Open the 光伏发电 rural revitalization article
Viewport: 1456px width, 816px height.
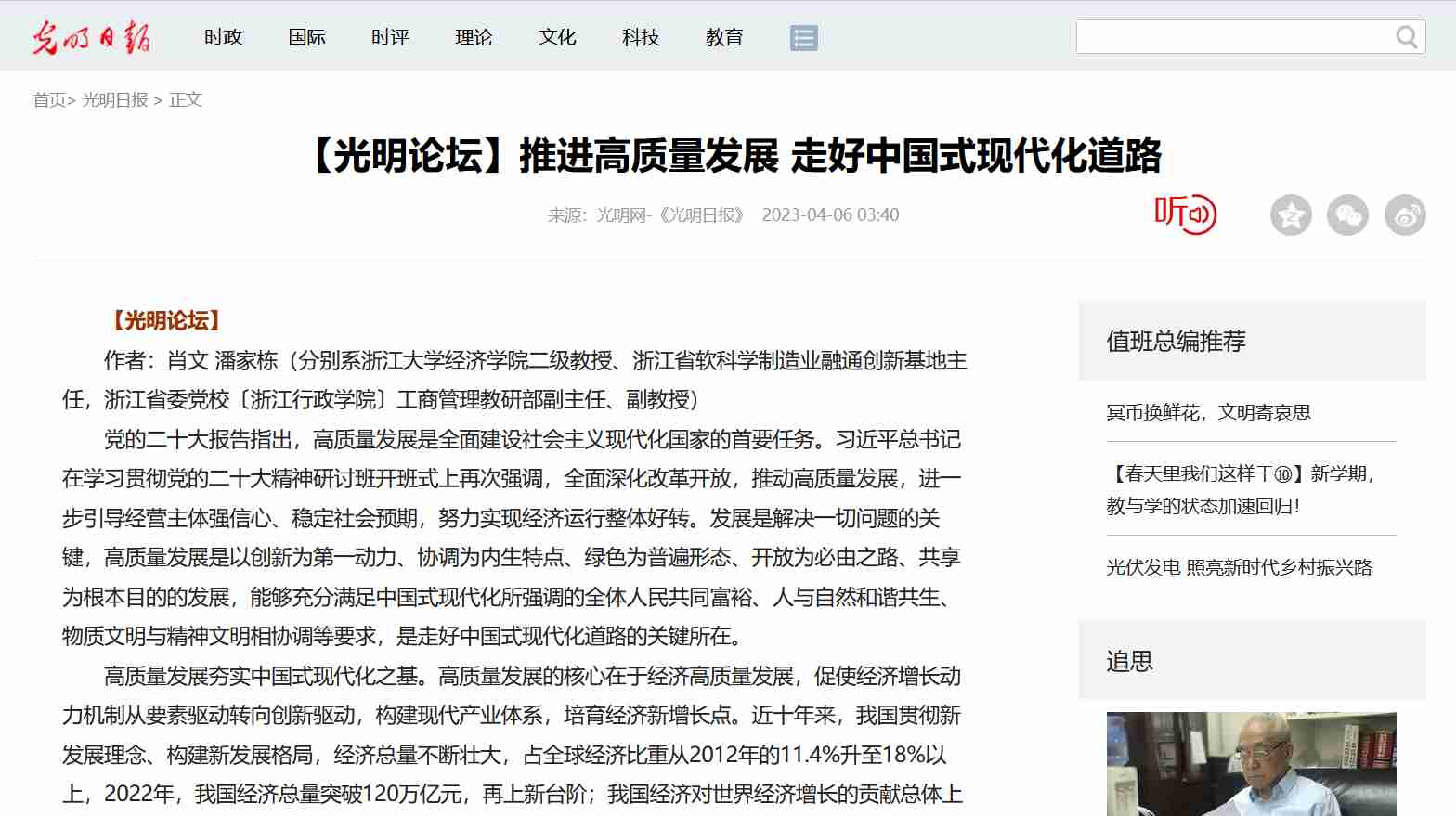pyautogui.click(x=1239, y=567)
